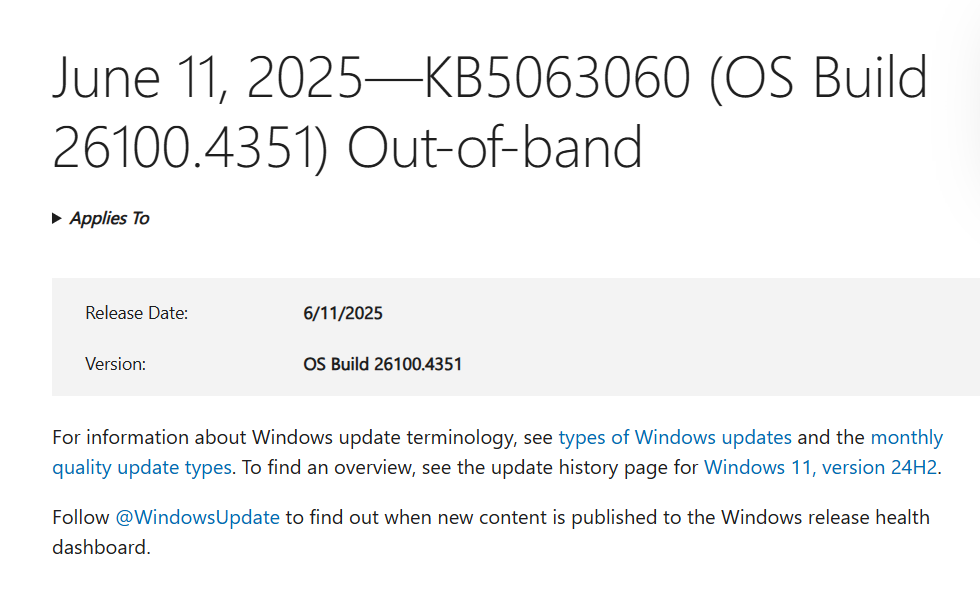The image size is (980, 595).
Task: Select the Release Date label
Action: (x=136, y=313)
